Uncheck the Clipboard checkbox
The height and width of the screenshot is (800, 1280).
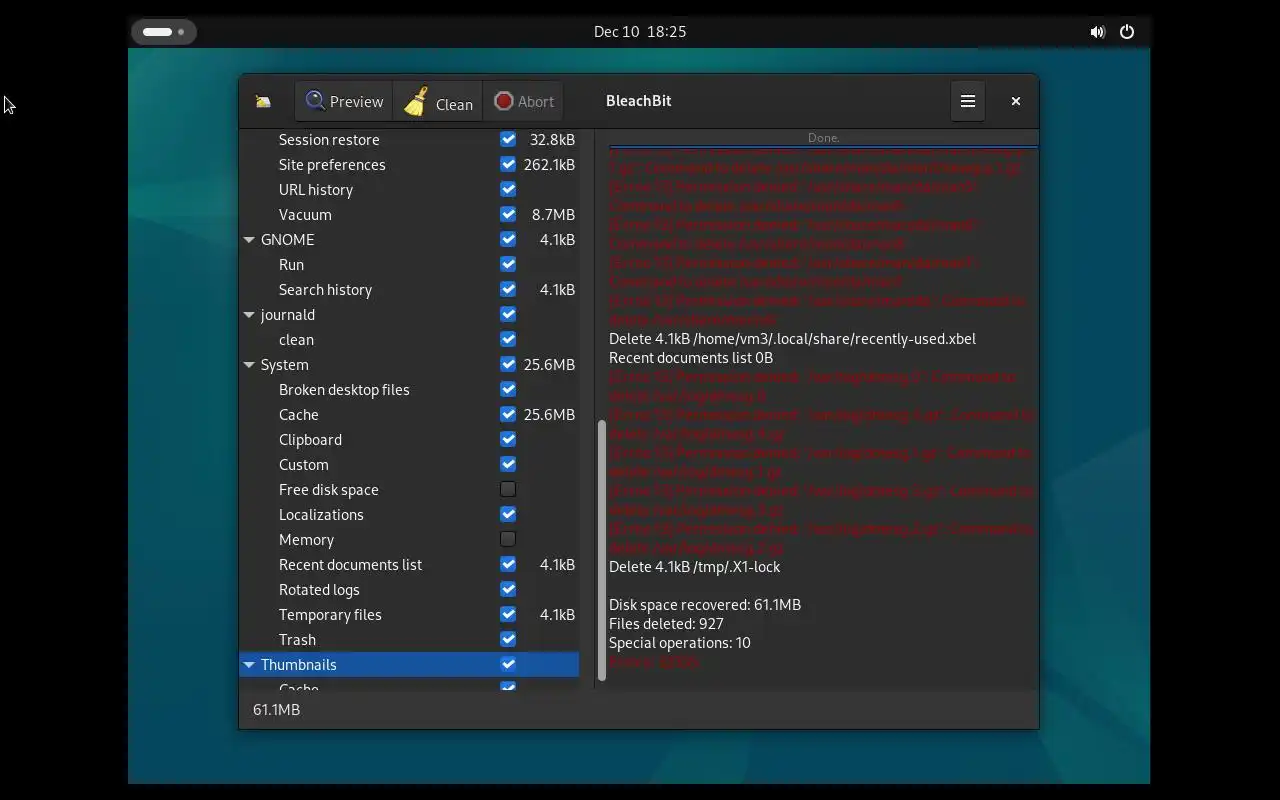508,439
